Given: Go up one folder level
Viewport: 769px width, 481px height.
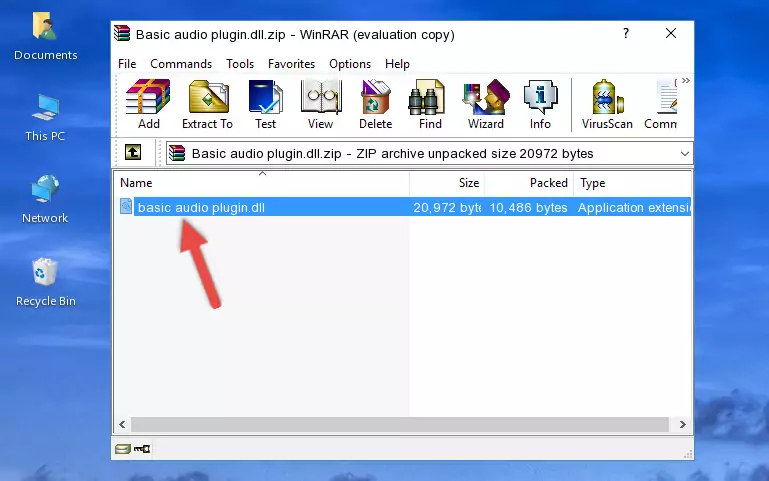Looking at the screenshot, I should coord(133,152).
